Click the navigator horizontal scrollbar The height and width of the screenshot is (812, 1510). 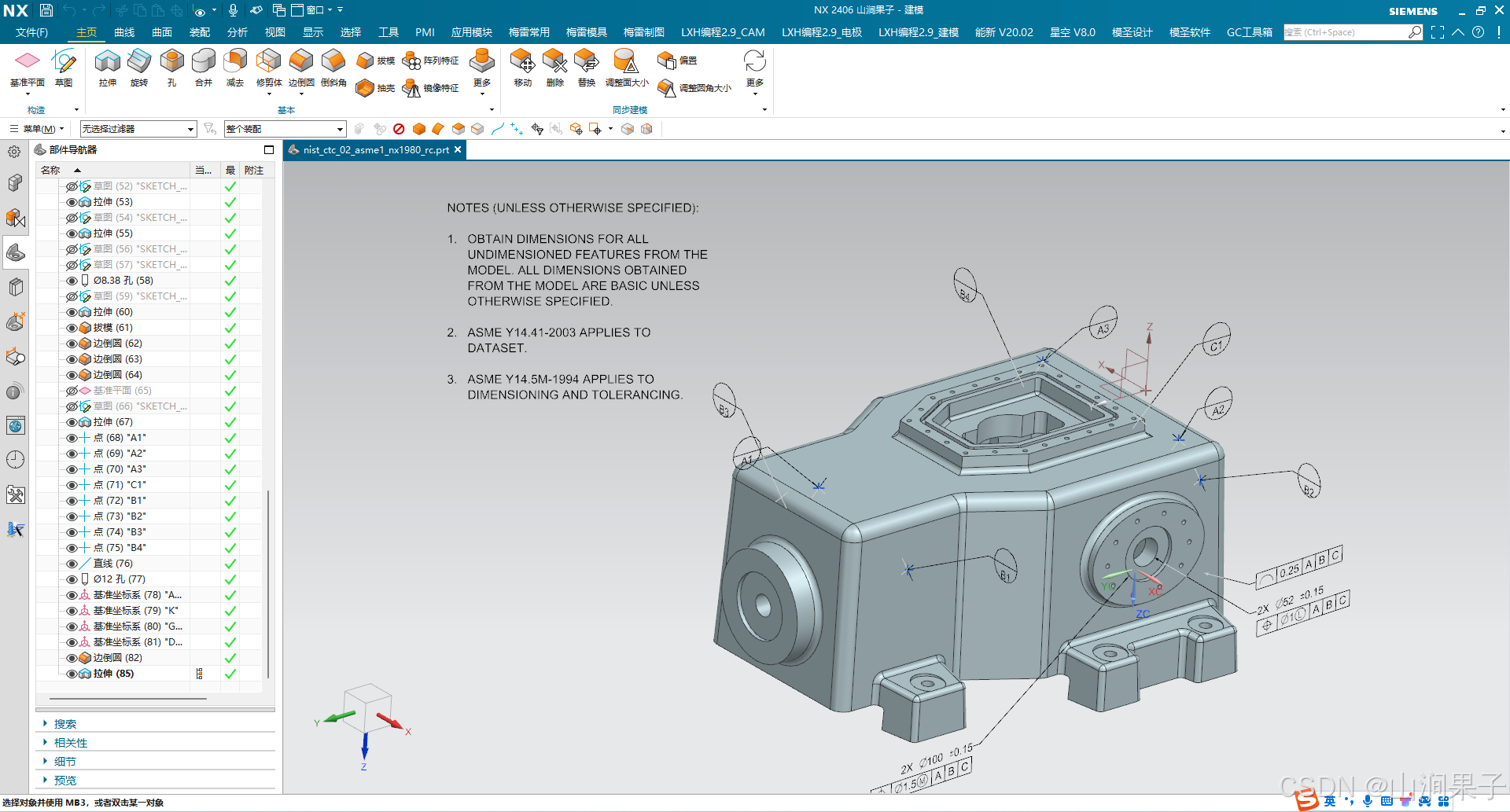(x=127, y=698)
